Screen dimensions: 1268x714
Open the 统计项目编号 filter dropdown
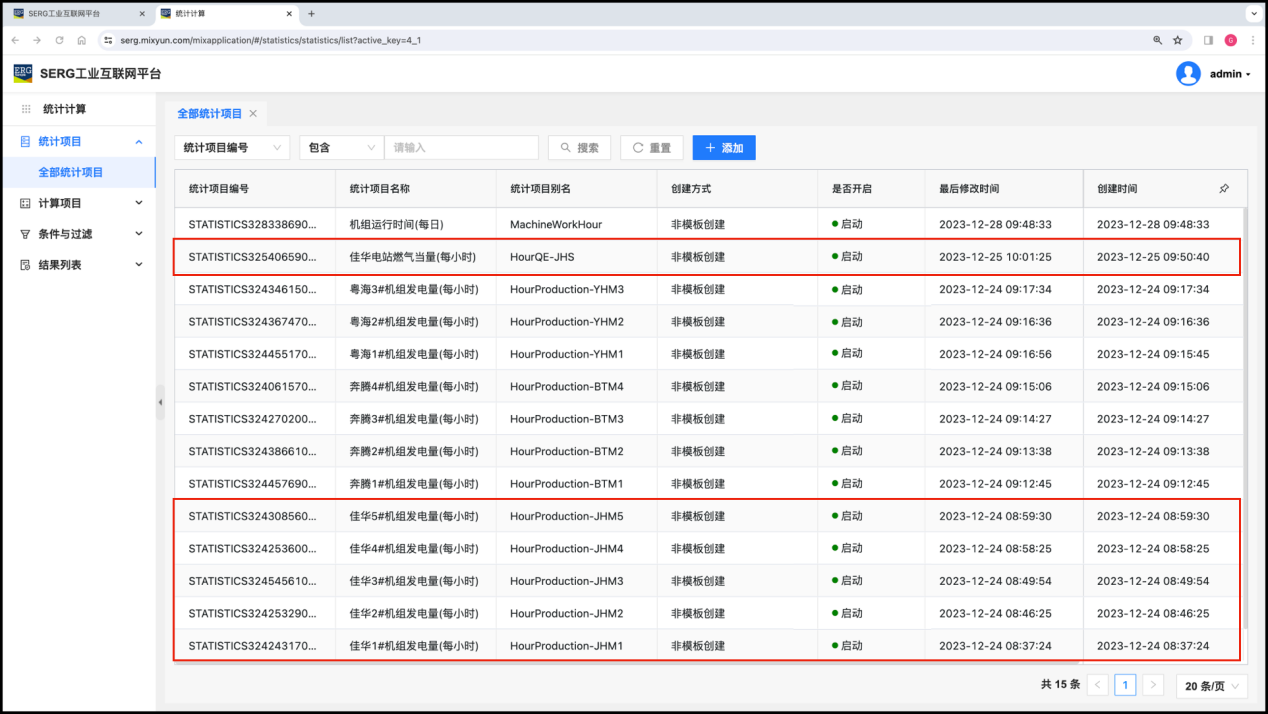pyautogui.click(x=232, y=148)
